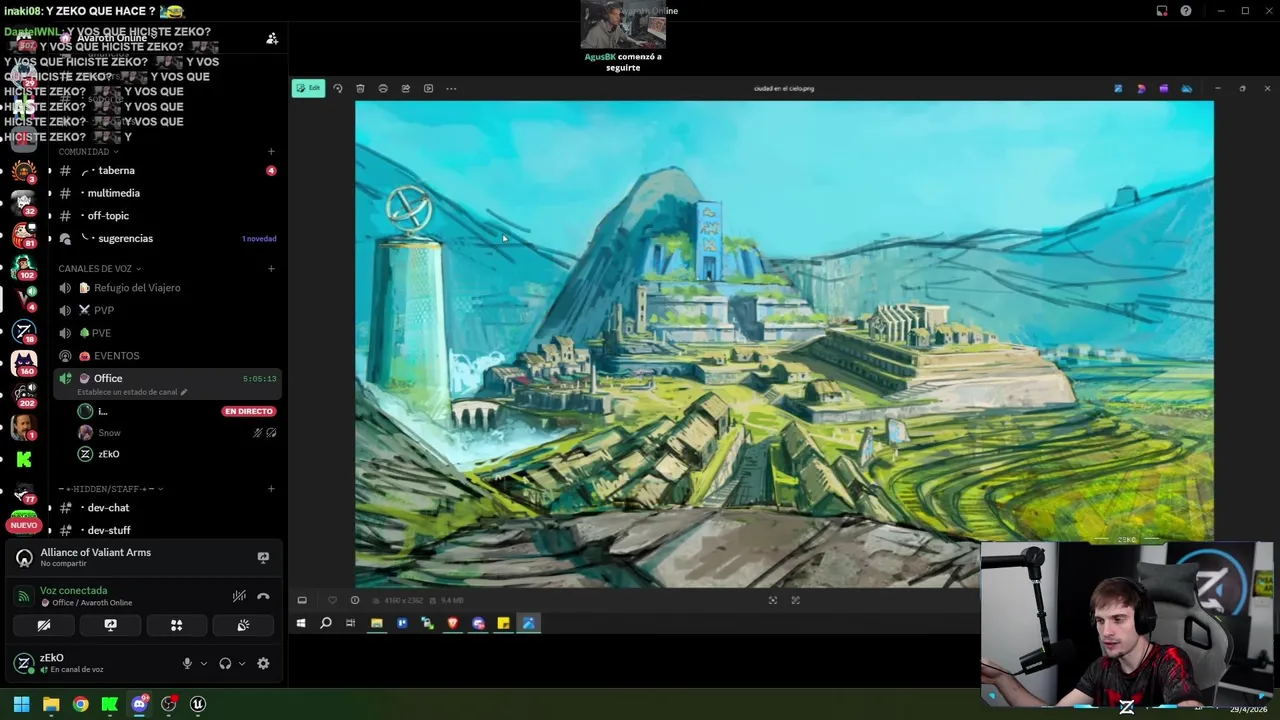1280x720 pixels.
Task: Rotate the image in Photos toolbar
Action: [338, 88]
